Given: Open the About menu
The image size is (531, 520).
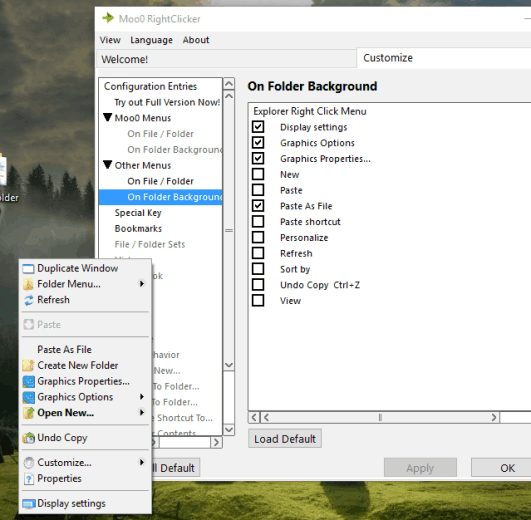Looking at the screenshot, I should tap(196, 40).
